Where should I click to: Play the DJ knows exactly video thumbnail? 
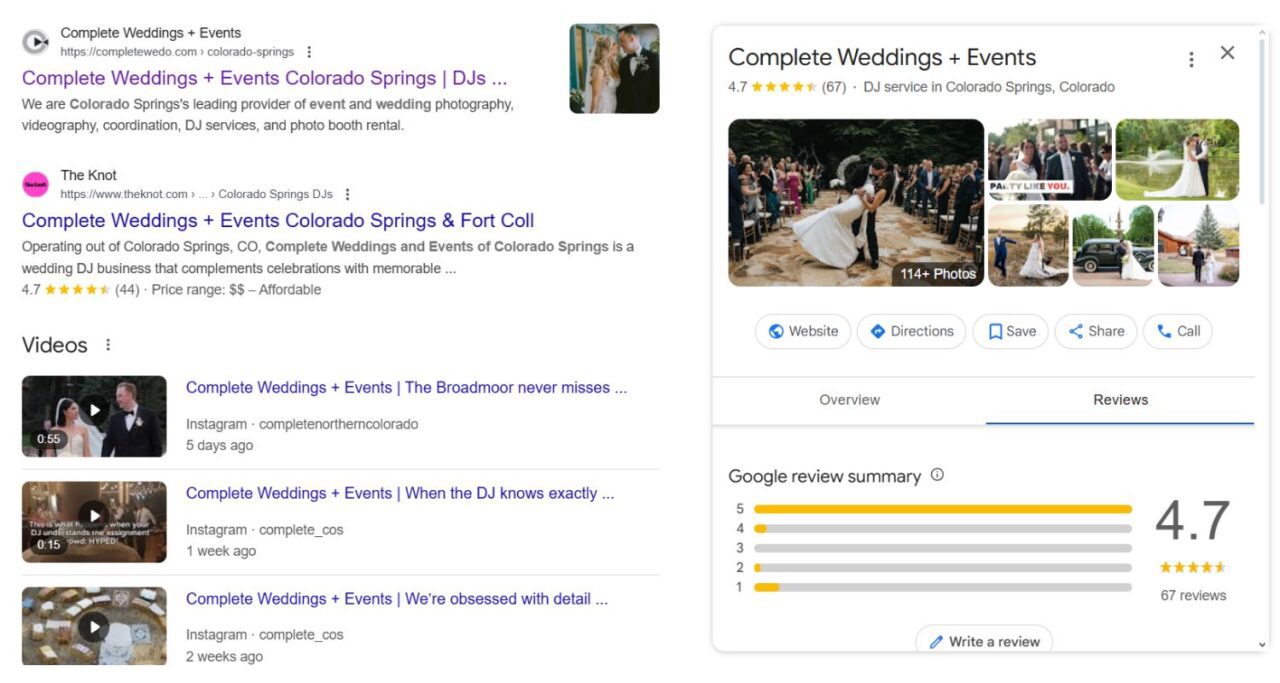[94, 522]
